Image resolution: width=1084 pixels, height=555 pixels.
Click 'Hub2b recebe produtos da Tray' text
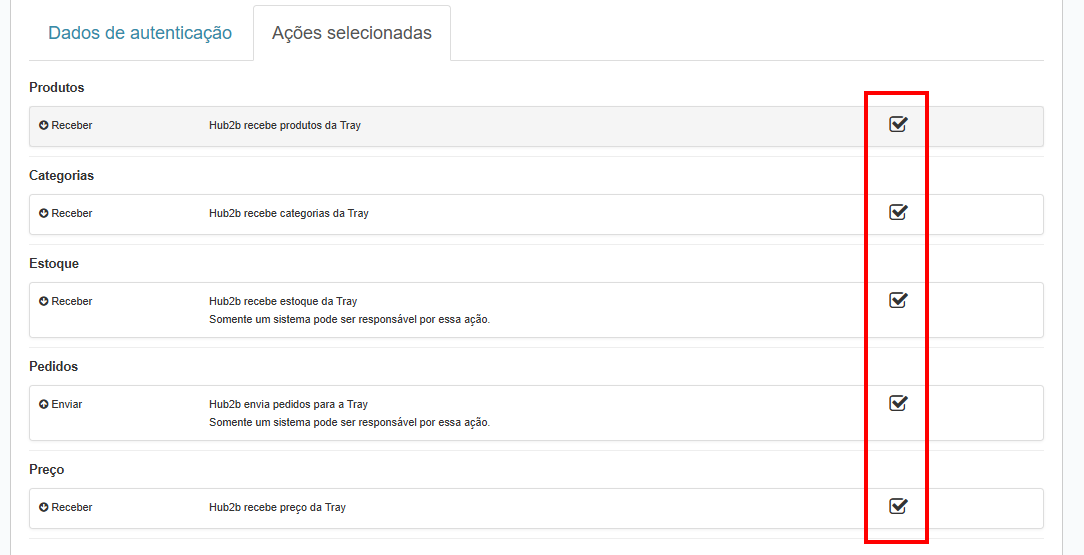tap(285, 125)
